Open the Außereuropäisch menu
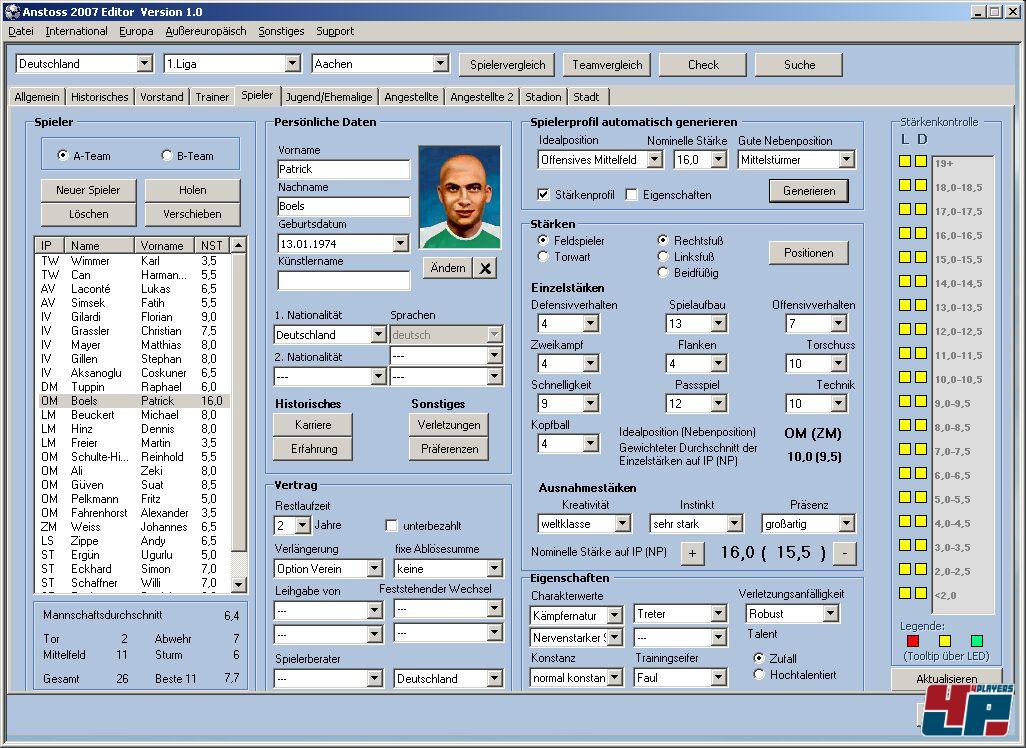Screen dimensions: 1026x748 click(205, 31)
